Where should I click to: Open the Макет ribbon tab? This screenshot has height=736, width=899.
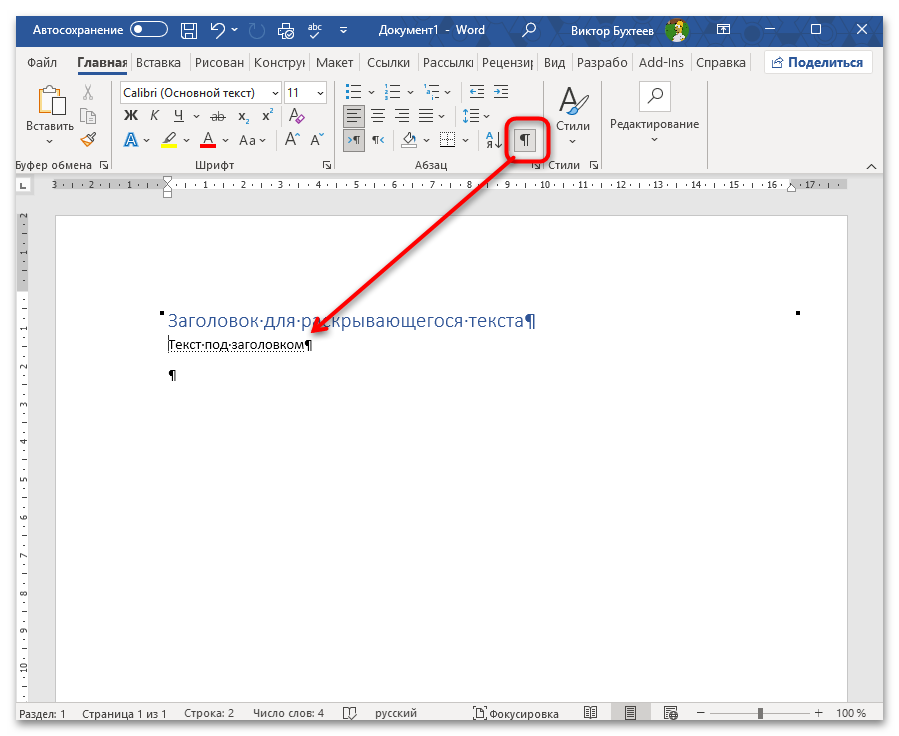coord(334,62)
